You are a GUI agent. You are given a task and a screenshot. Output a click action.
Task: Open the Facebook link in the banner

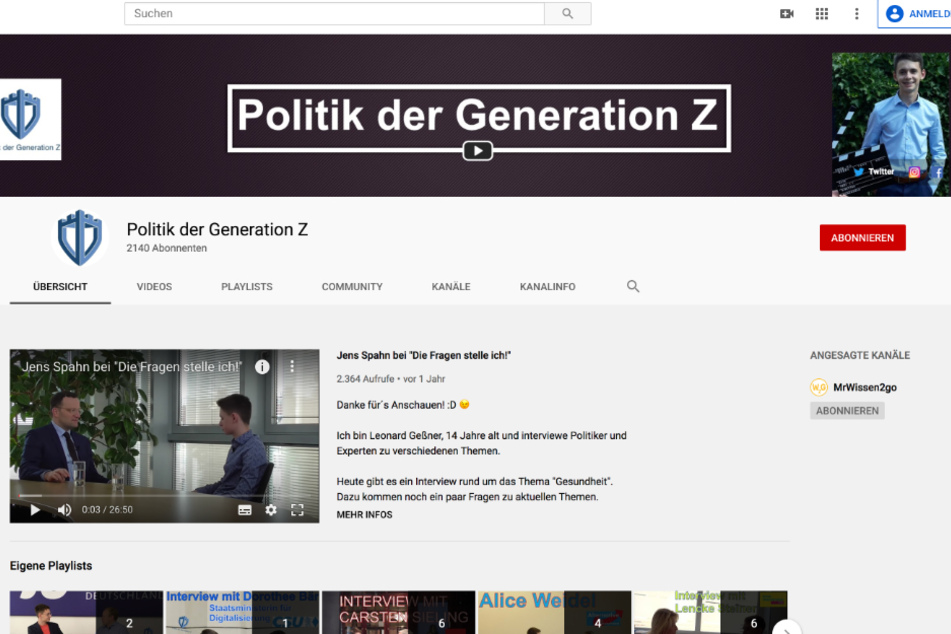(x=938, y=173)
